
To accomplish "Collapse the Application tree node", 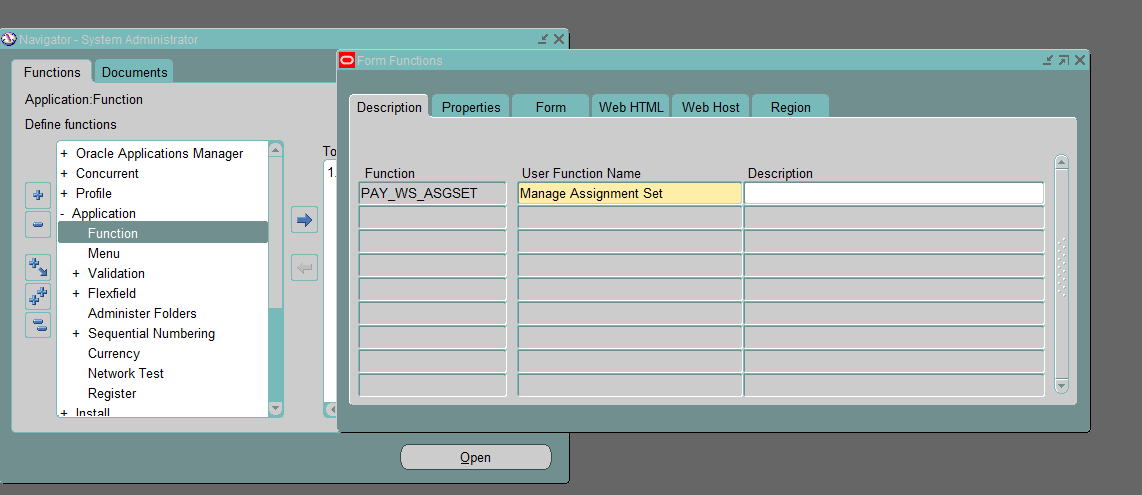I will point(63,214).
